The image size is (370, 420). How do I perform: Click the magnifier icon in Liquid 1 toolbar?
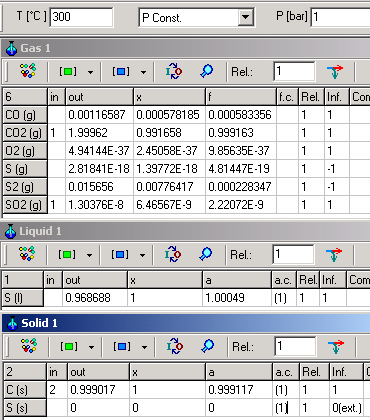205,254
